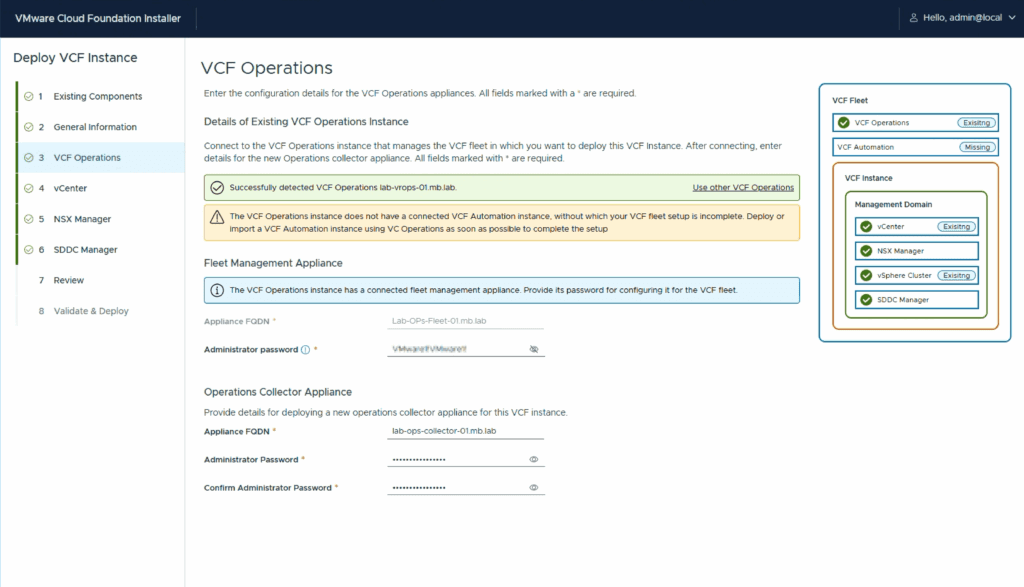Click the collector Appliance FQDN field
Viewport: 1024px width, 587px height.
[465, 431]
